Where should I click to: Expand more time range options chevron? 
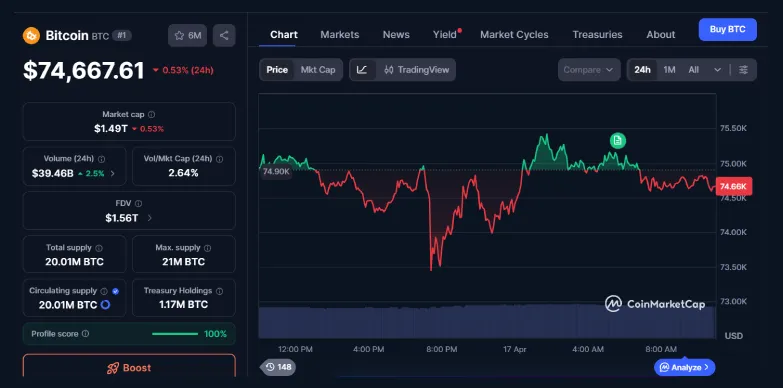718,70
